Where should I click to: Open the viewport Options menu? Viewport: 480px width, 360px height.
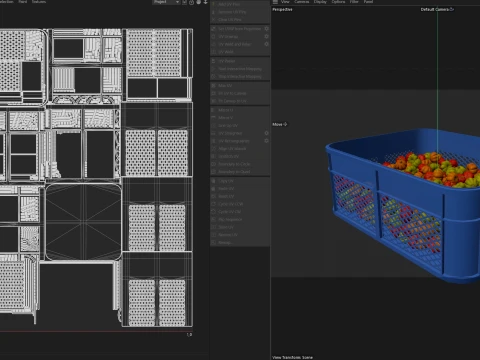coord(338,2)
